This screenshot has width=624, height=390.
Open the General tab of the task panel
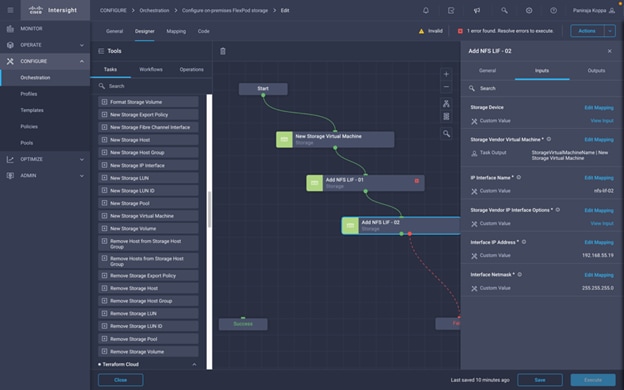point(487,70)
